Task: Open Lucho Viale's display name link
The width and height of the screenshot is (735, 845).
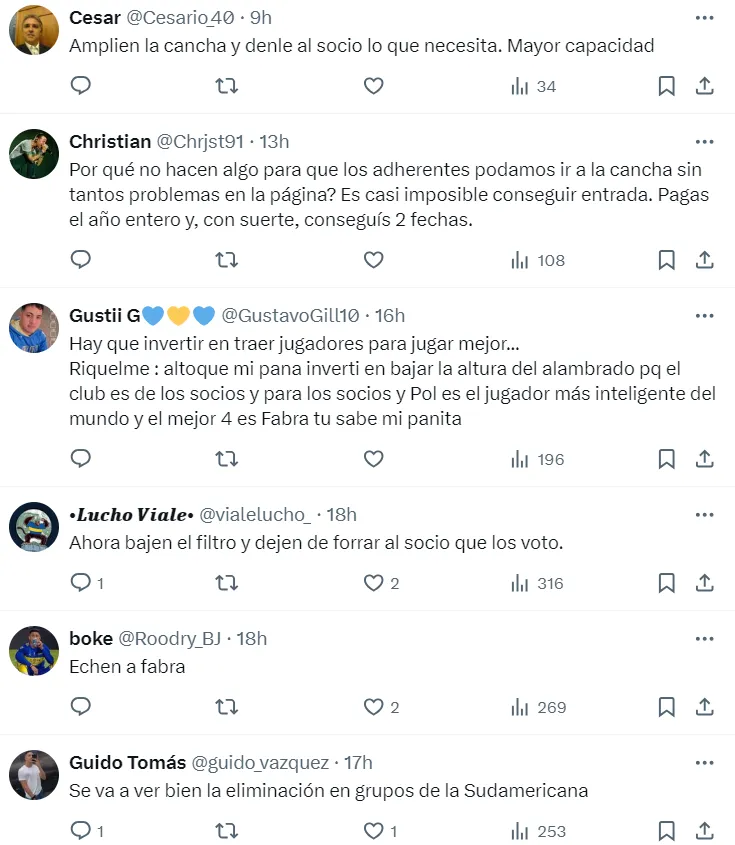Action: pyautogui.click(x=129, y=515)
